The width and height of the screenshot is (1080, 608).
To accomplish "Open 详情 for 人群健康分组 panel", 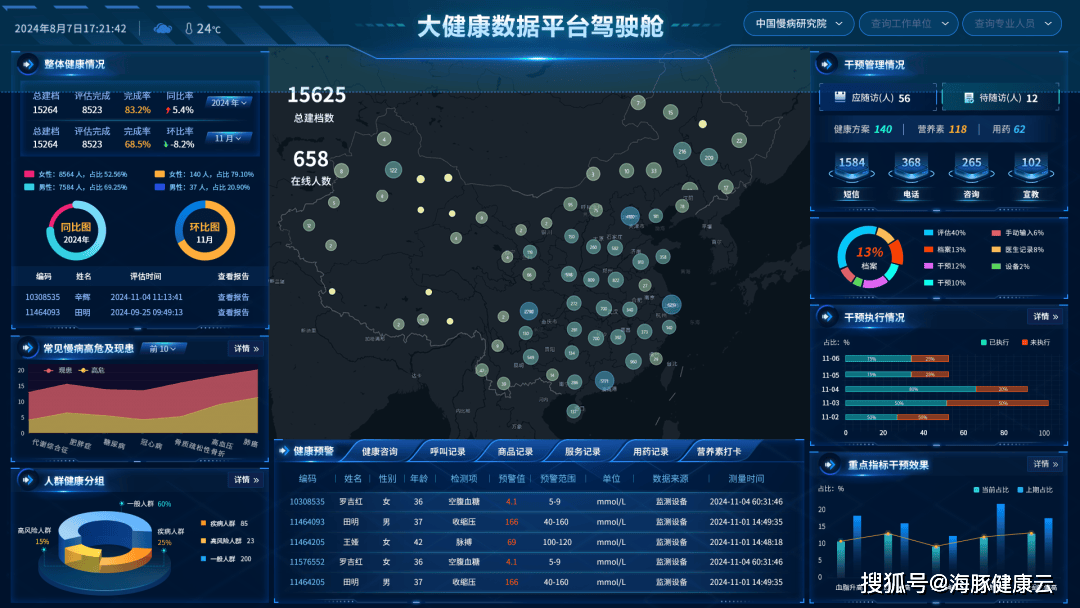I will coord(246,480).
